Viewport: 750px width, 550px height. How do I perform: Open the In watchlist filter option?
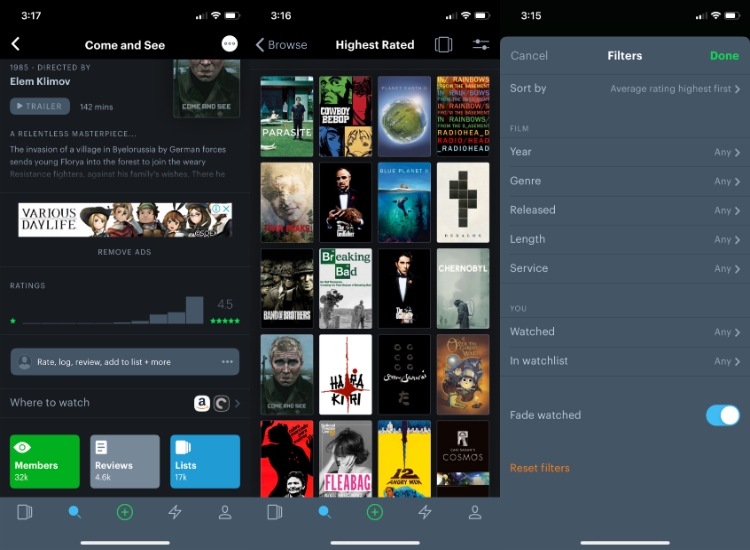pos(625,361)
